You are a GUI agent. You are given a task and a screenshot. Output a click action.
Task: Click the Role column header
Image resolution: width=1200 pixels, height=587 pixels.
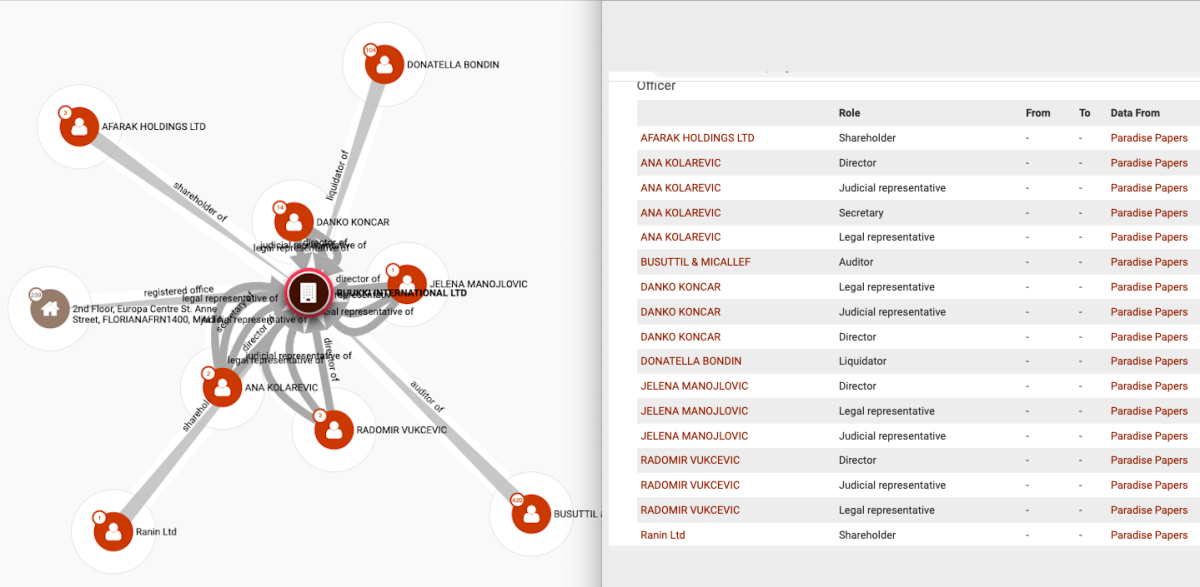click(x=849, y=113)
